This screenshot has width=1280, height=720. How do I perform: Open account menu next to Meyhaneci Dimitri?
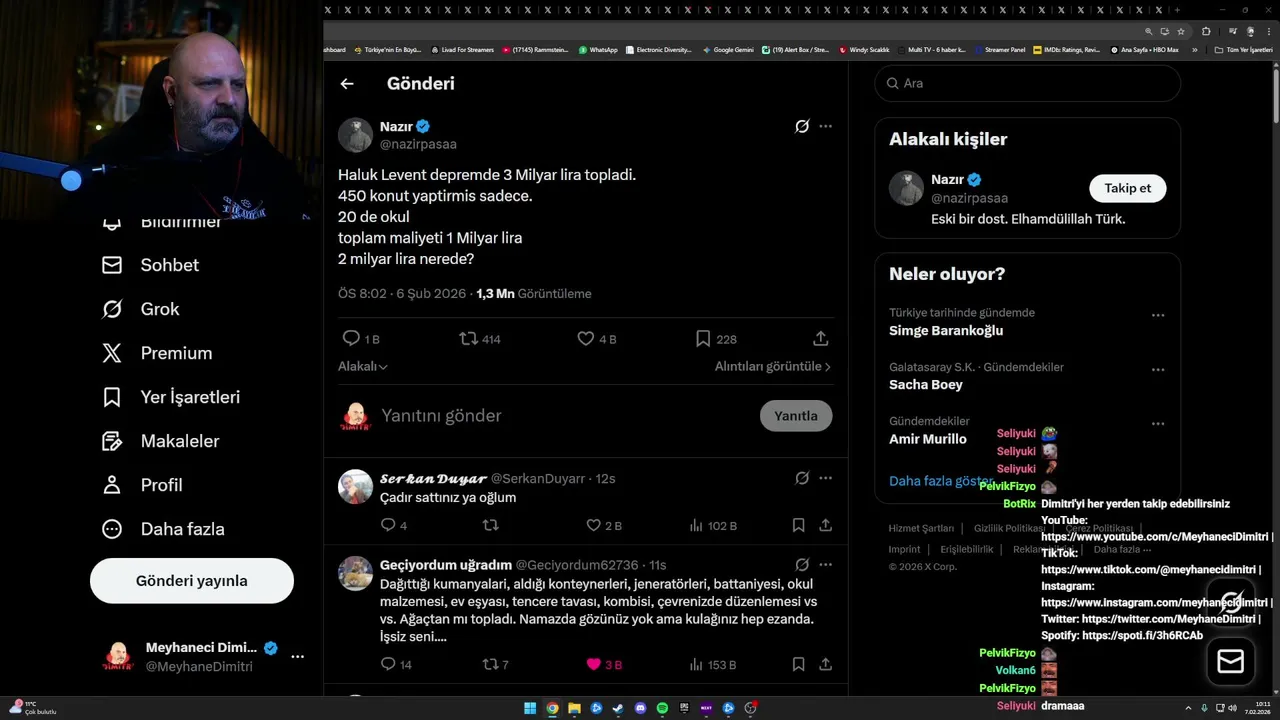tap(297, 656)
